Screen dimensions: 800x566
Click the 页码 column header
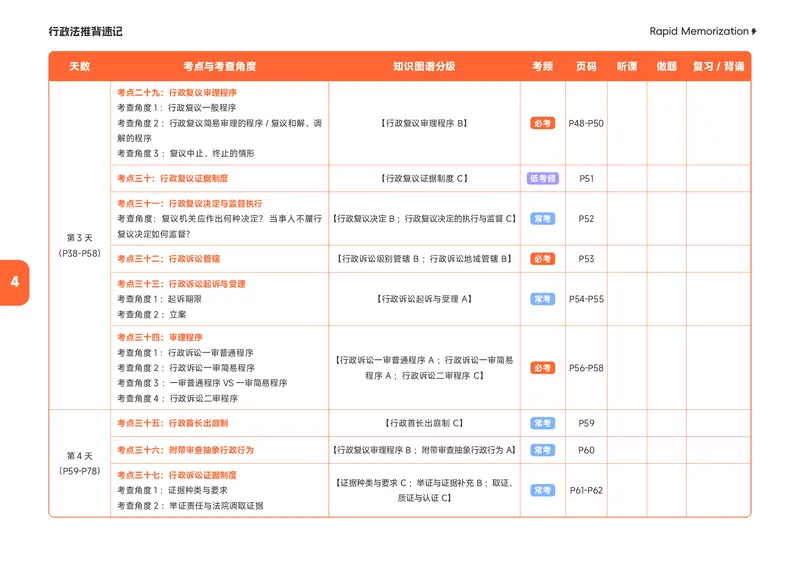tap(586, 66)
